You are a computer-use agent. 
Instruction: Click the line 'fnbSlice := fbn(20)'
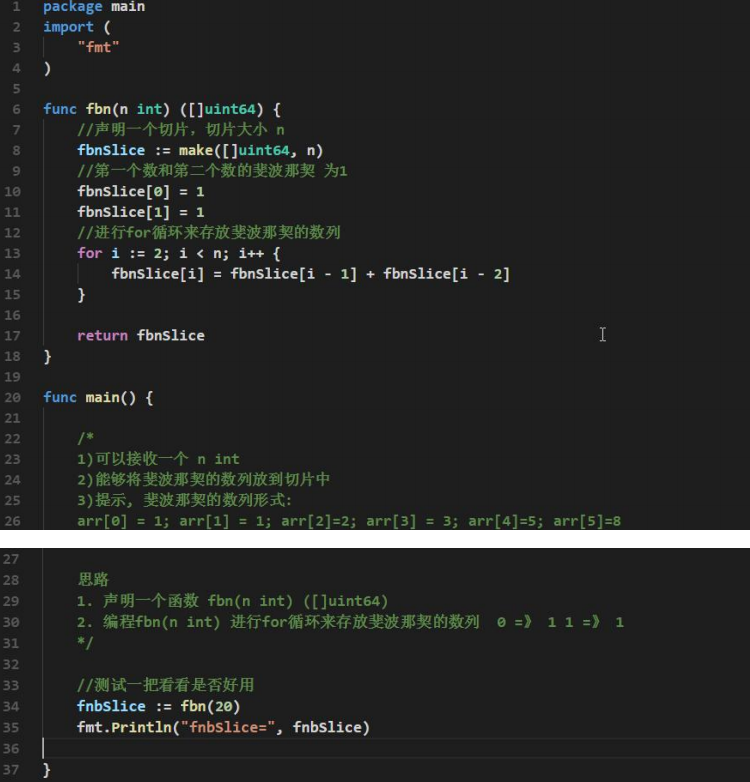pyautogui.click(x=159, y=707)
